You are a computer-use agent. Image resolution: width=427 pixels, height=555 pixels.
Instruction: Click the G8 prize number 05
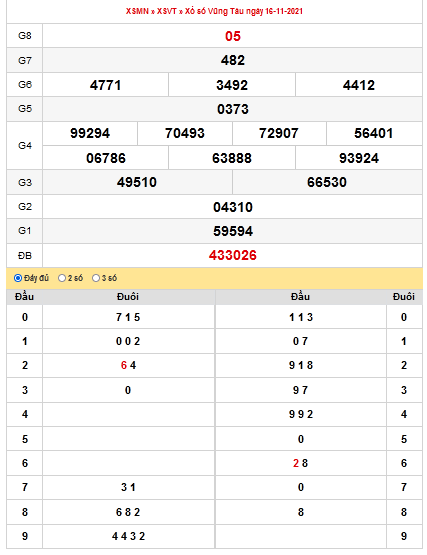click(233, 36)
